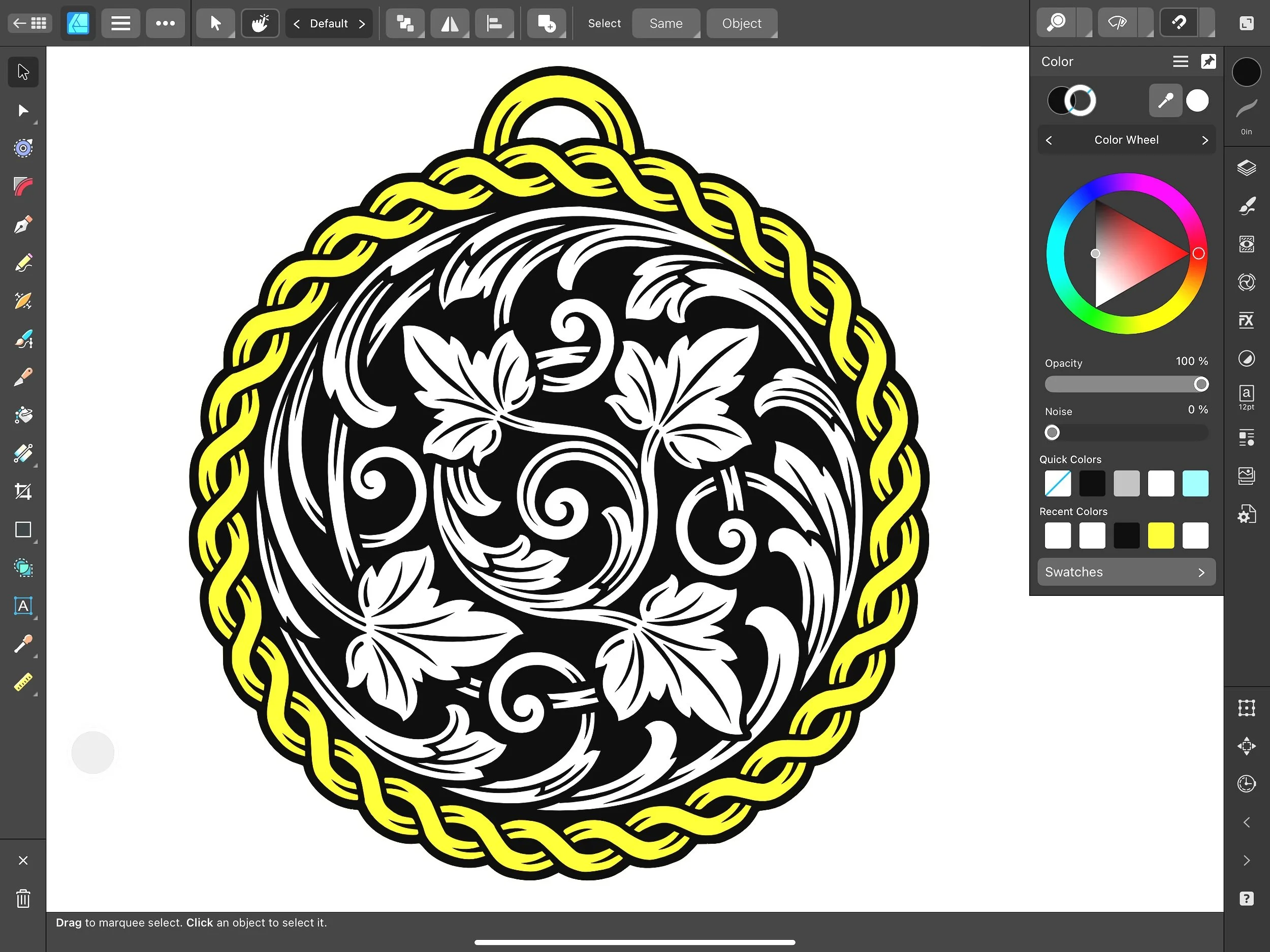Pick the yellow recent color swatch
This screenshot has width=1270, height=952.
[x=1160, y=536]
